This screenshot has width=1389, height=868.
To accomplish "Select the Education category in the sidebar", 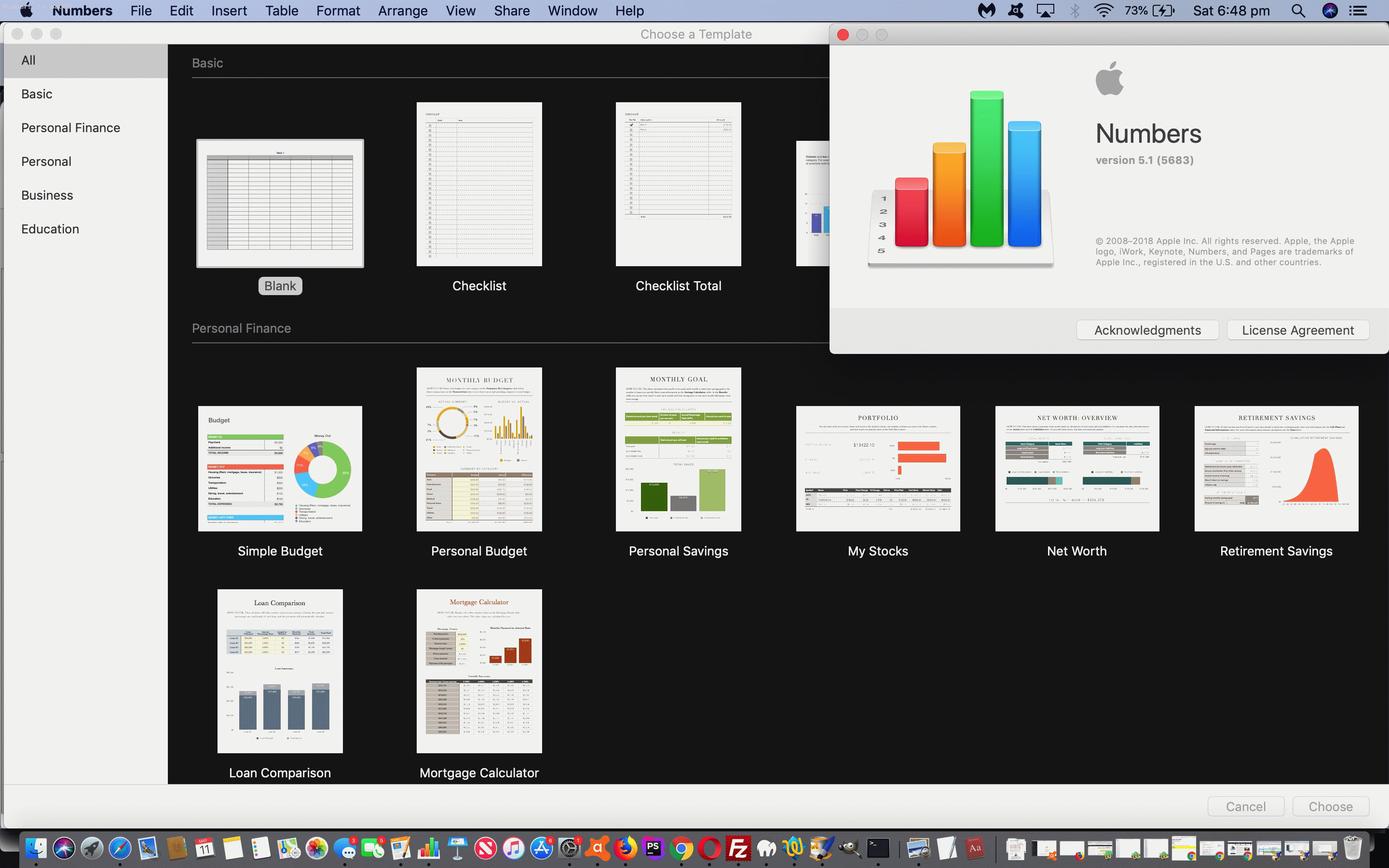I will [x=86, y=229].
